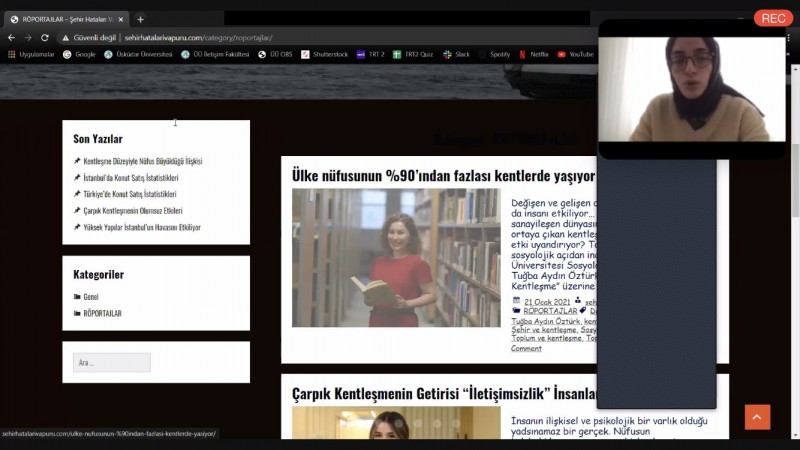Open 'İstanbul'da Konut Satış İstatistikleri' post
Image resolution: width=800 pixels, height=450 pixels.
(x=130, y=178)
